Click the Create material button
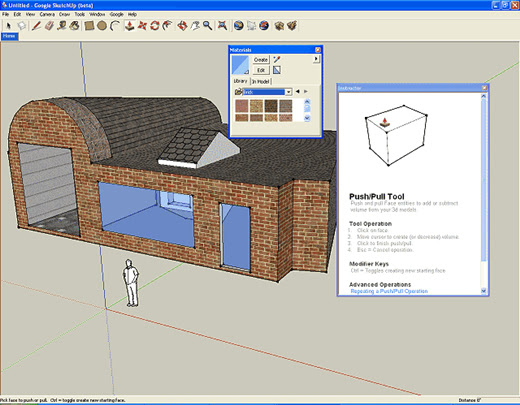 (x=261, y=60)
